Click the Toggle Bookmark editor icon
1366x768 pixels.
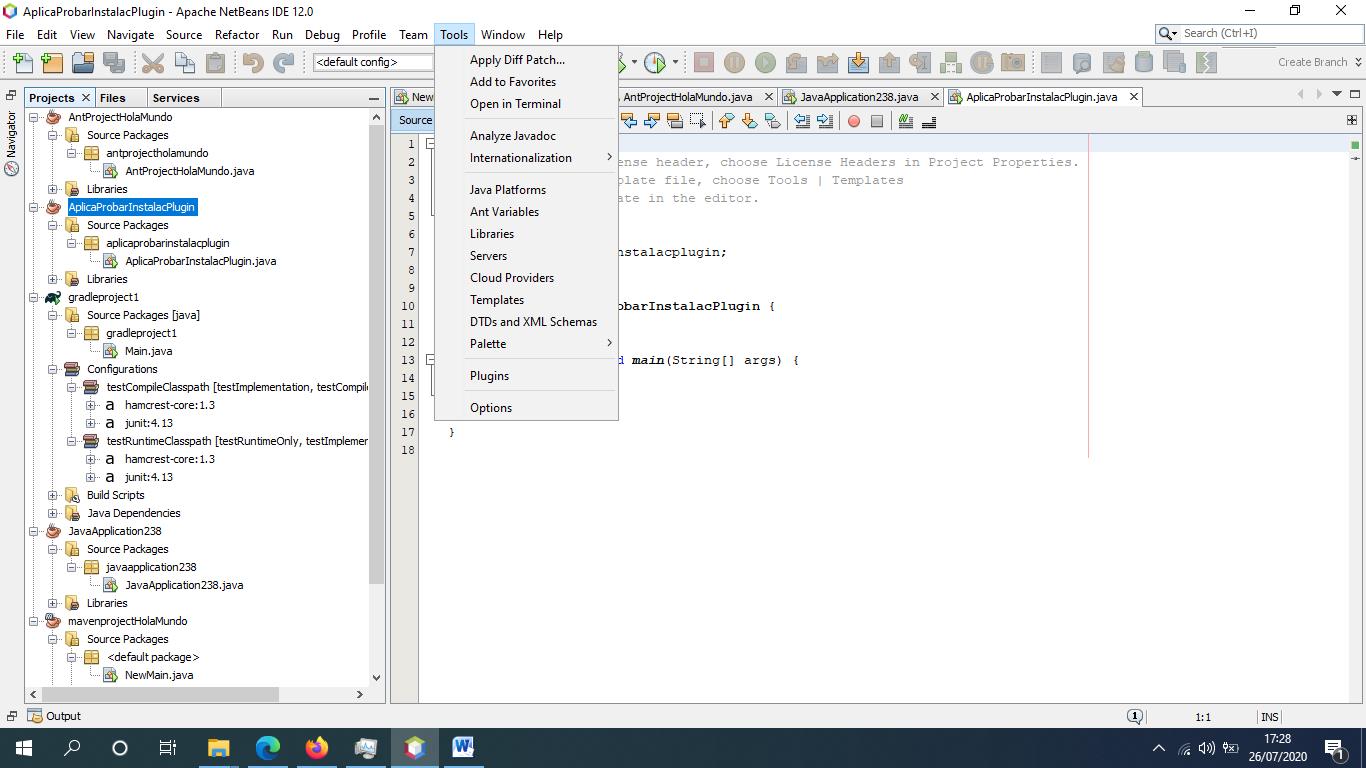772,121
